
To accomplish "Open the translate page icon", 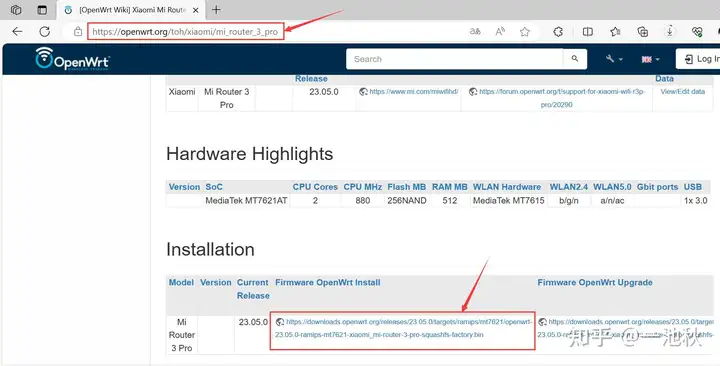I will click(x=475, y=32).
